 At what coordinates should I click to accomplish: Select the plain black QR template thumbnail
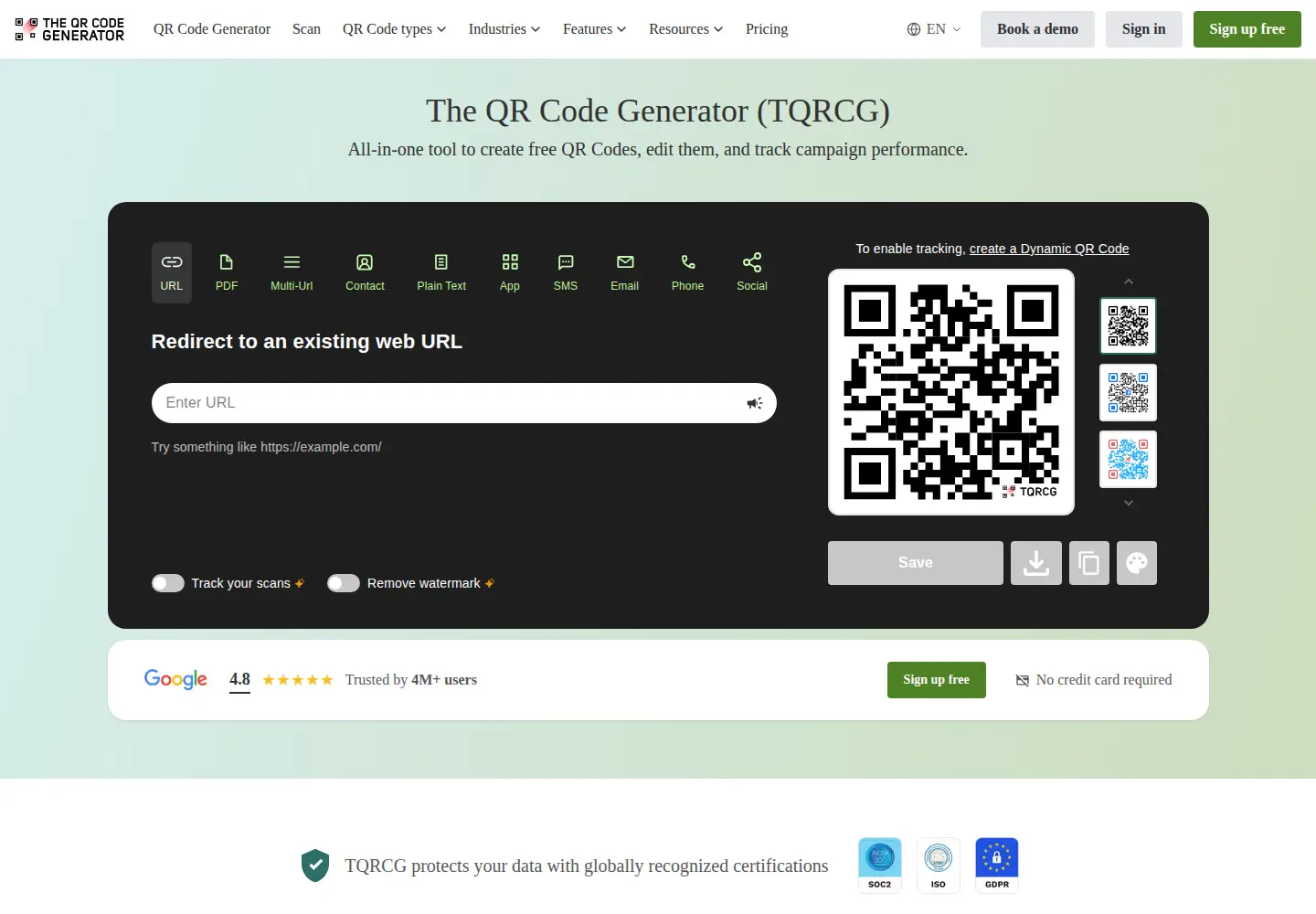(x=1129, y=325)
